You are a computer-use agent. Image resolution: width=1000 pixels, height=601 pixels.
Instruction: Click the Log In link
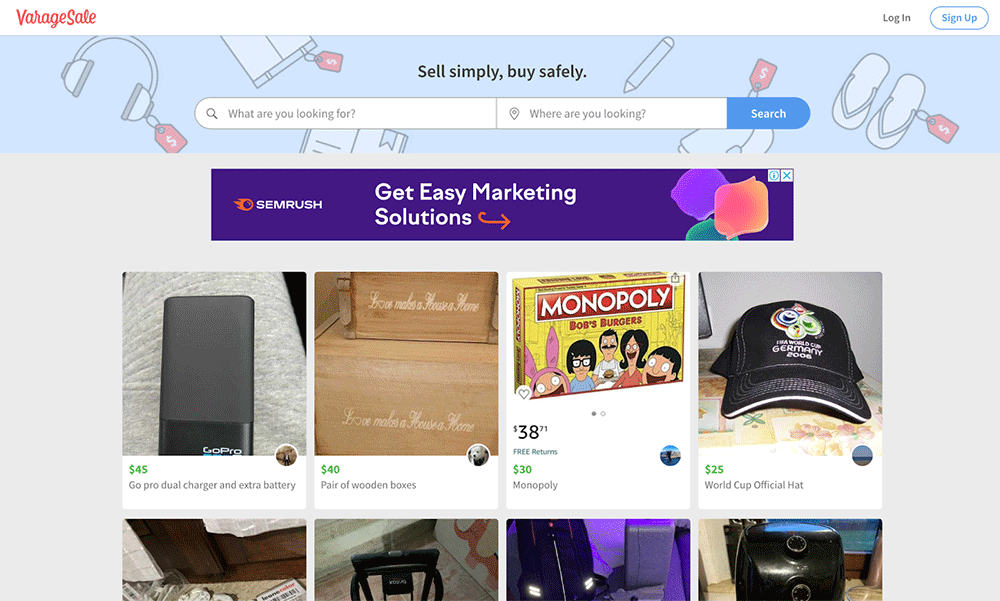pos(896,18)
